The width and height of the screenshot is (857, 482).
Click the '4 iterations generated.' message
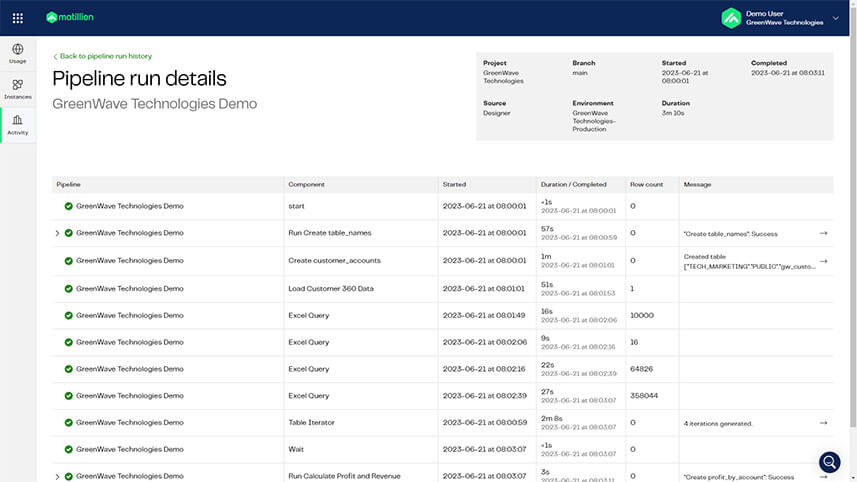coord(718,424)
